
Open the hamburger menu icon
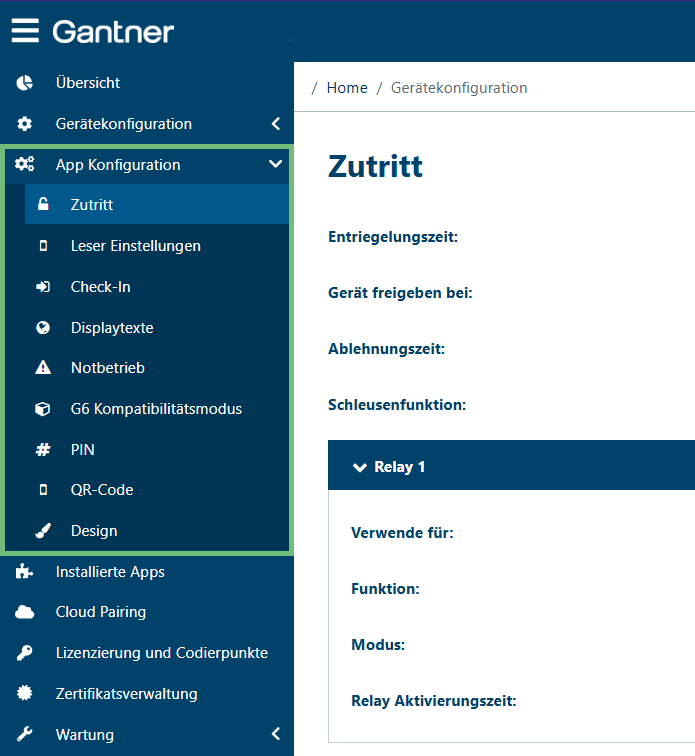(x=25, y=31)
